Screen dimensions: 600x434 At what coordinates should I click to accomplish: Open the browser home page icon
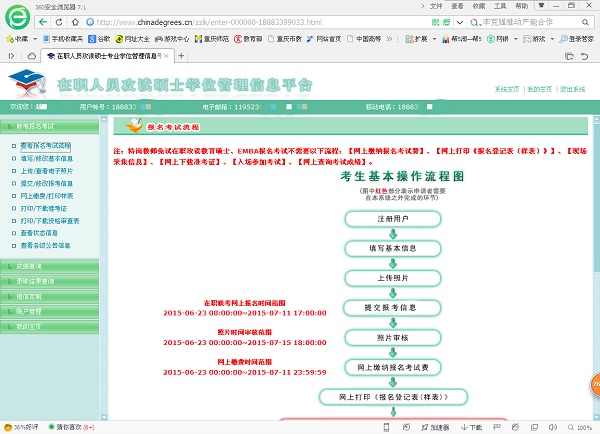(x=75, y=22)
